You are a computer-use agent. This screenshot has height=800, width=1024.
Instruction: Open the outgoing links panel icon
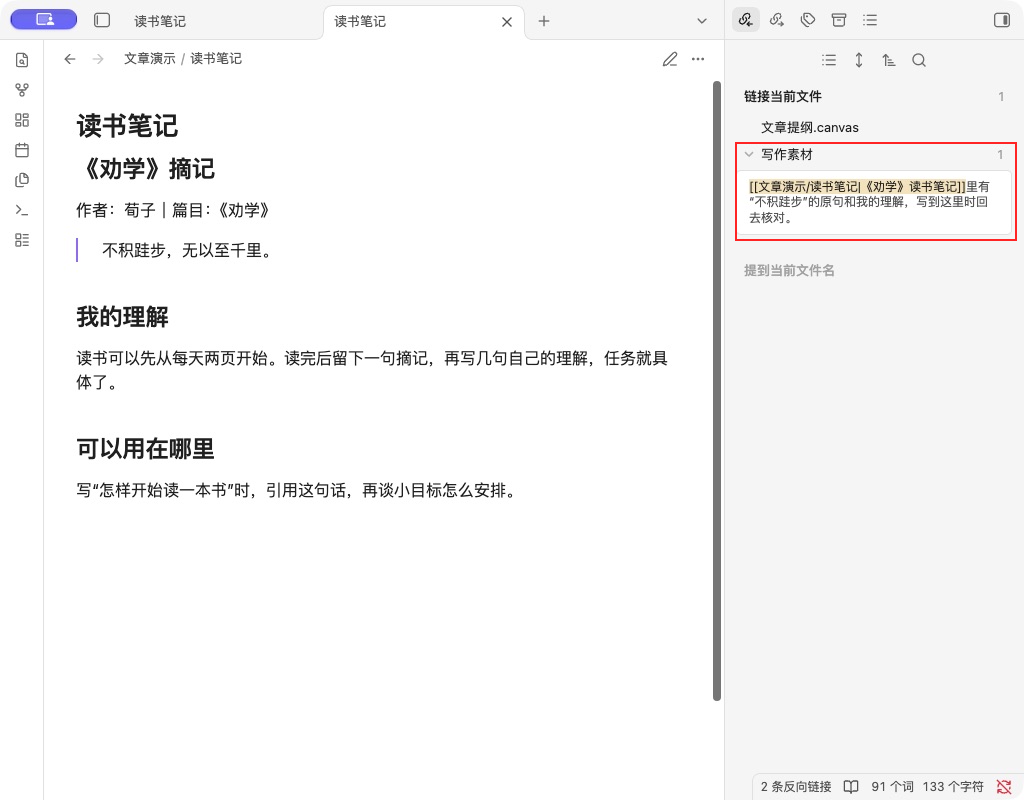click(776, 20)
